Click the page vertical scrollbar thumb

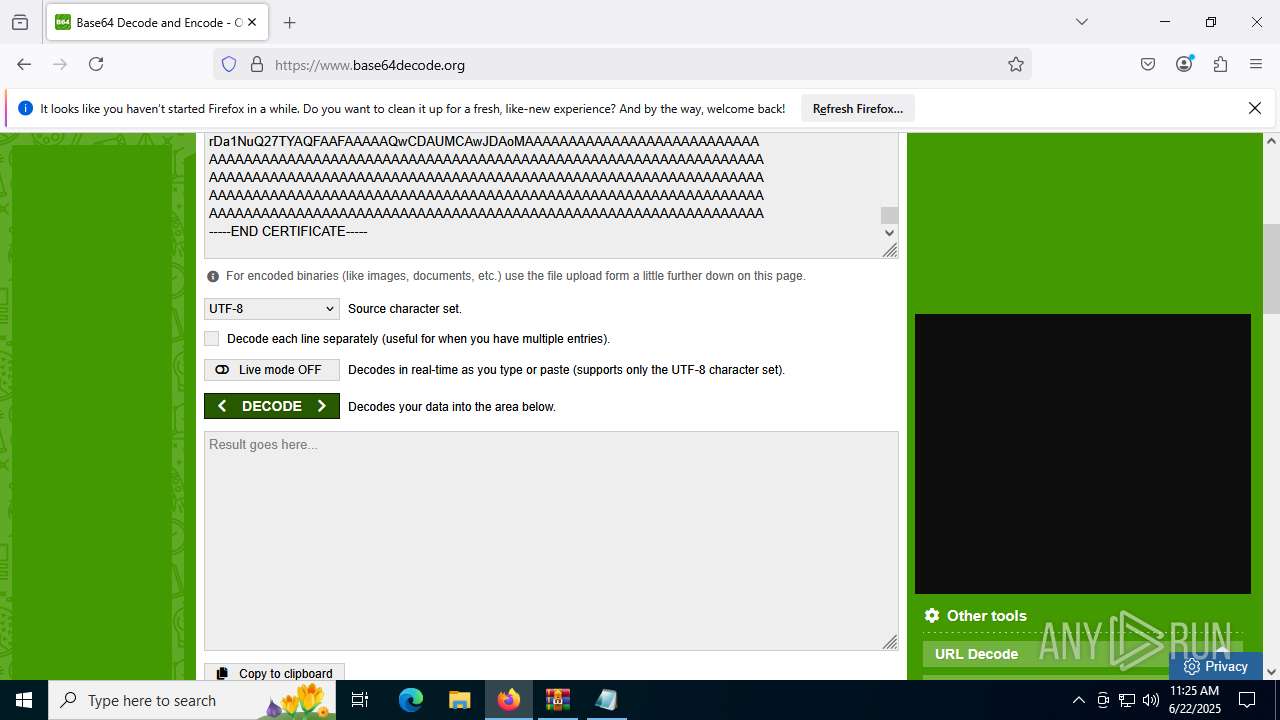1271,269
